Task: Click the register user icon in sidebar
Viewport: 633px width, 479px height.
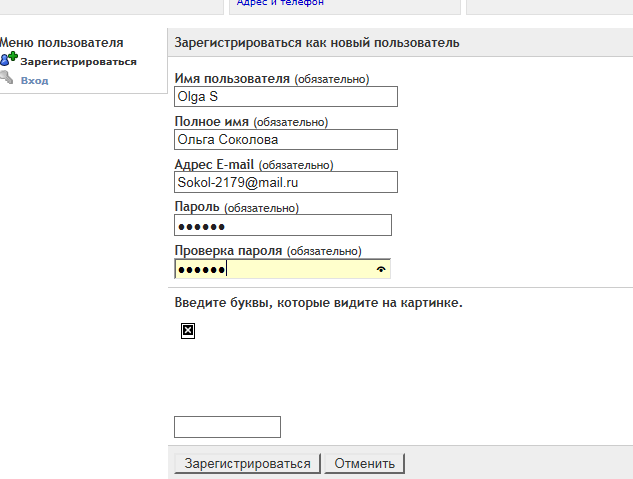Action: [8, 61]
